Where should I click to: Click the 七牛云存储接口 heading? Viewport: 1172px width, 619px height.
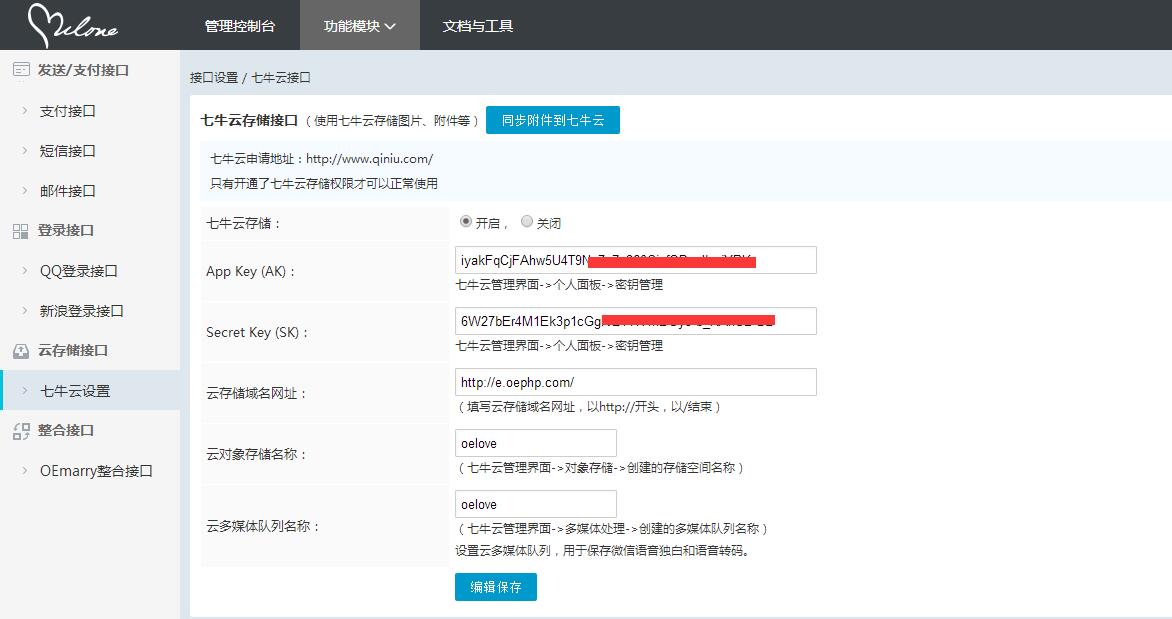pos(249,120)
